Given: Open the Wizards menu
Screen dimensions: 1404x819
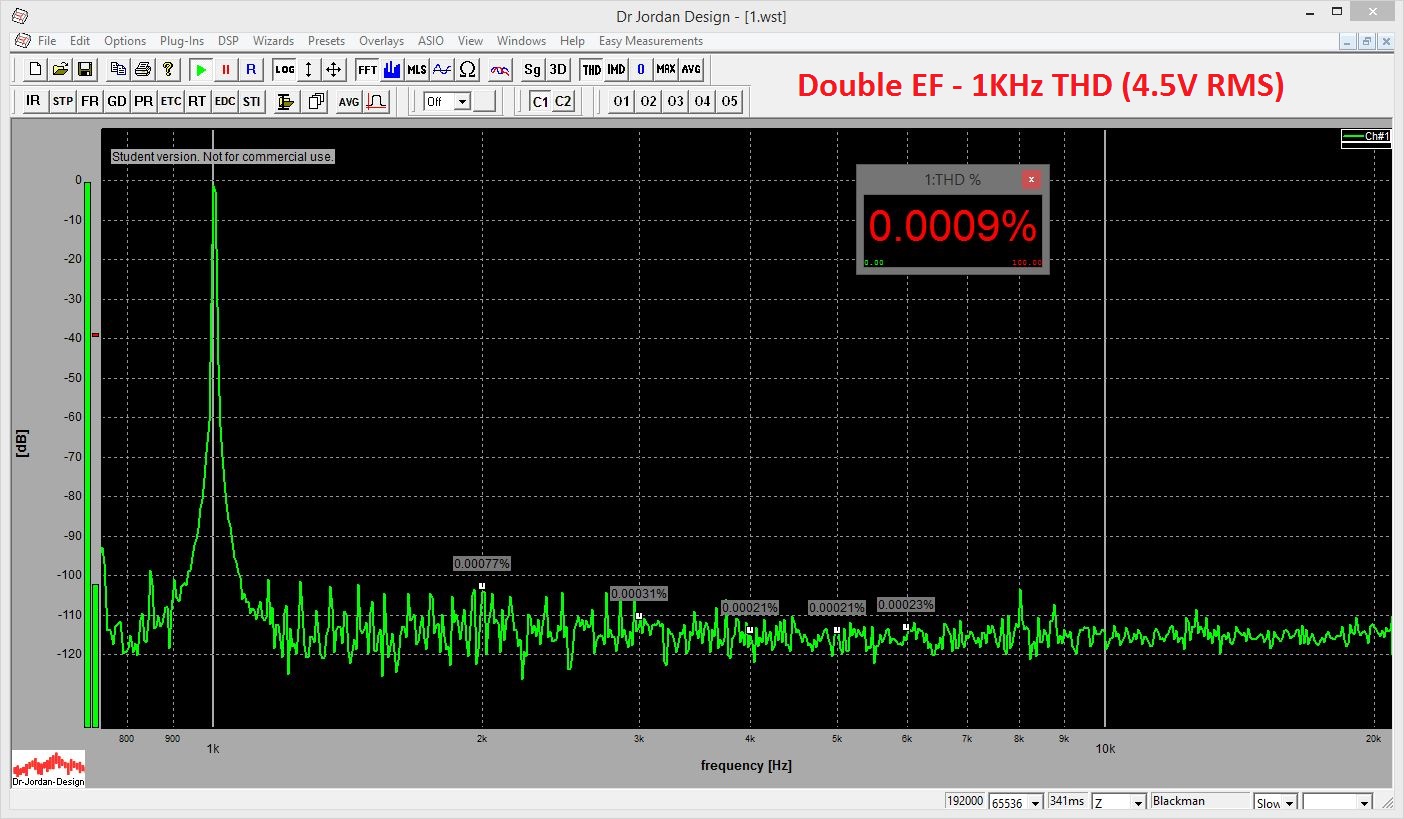Looking at the screenshot, I should pos(273,41).
